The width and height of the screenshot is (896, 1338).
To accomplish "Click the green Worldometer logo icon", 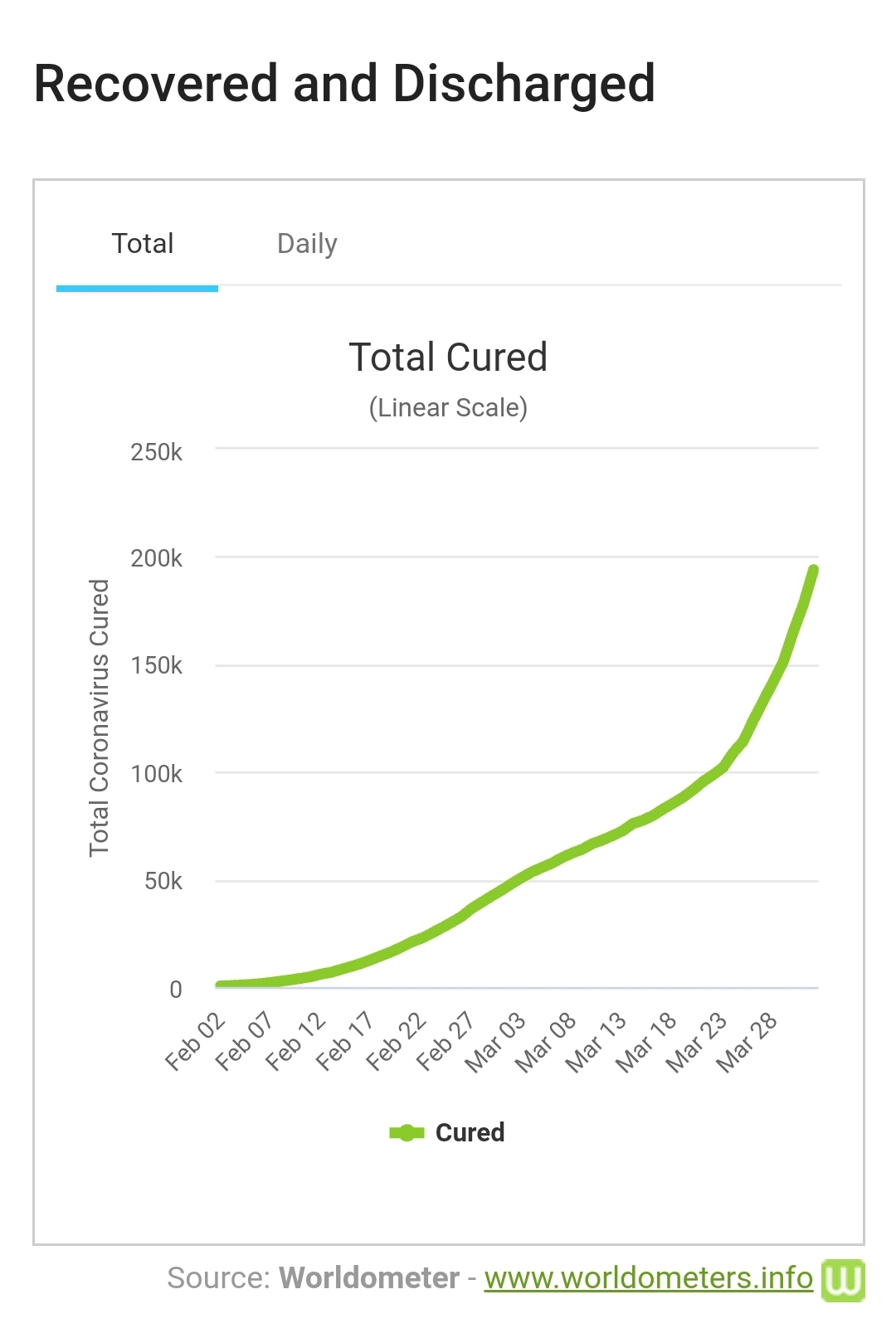I will click(x=842, y=1279).
